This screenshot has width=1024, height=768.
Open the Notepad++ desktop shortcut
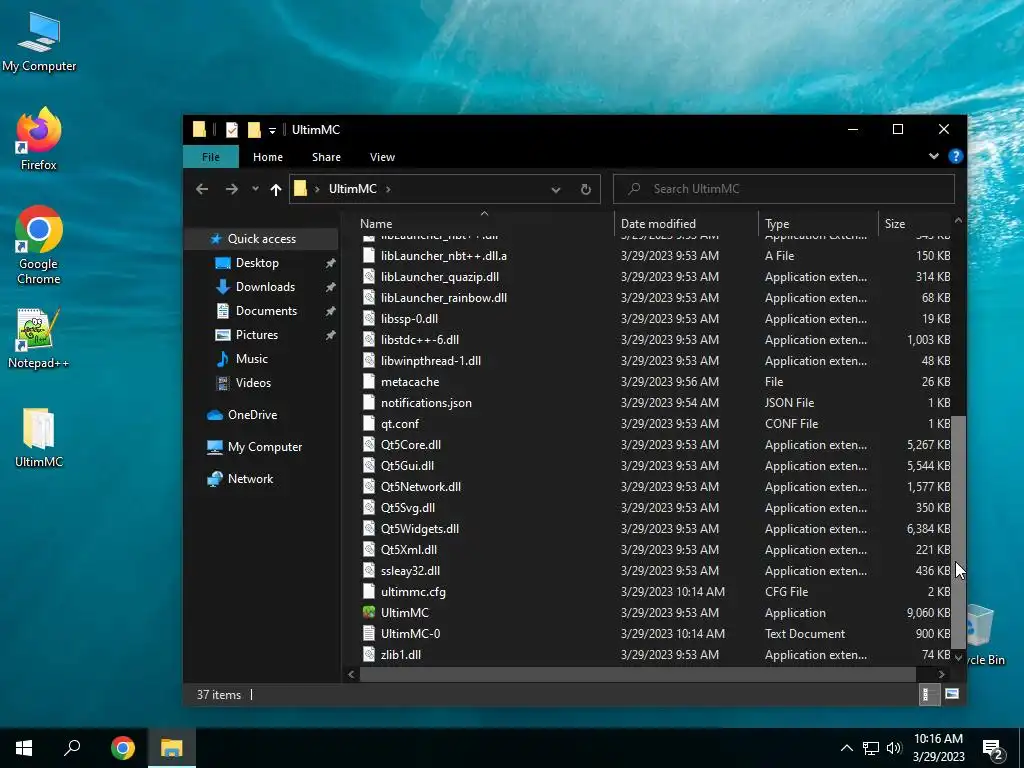point(39,338)
